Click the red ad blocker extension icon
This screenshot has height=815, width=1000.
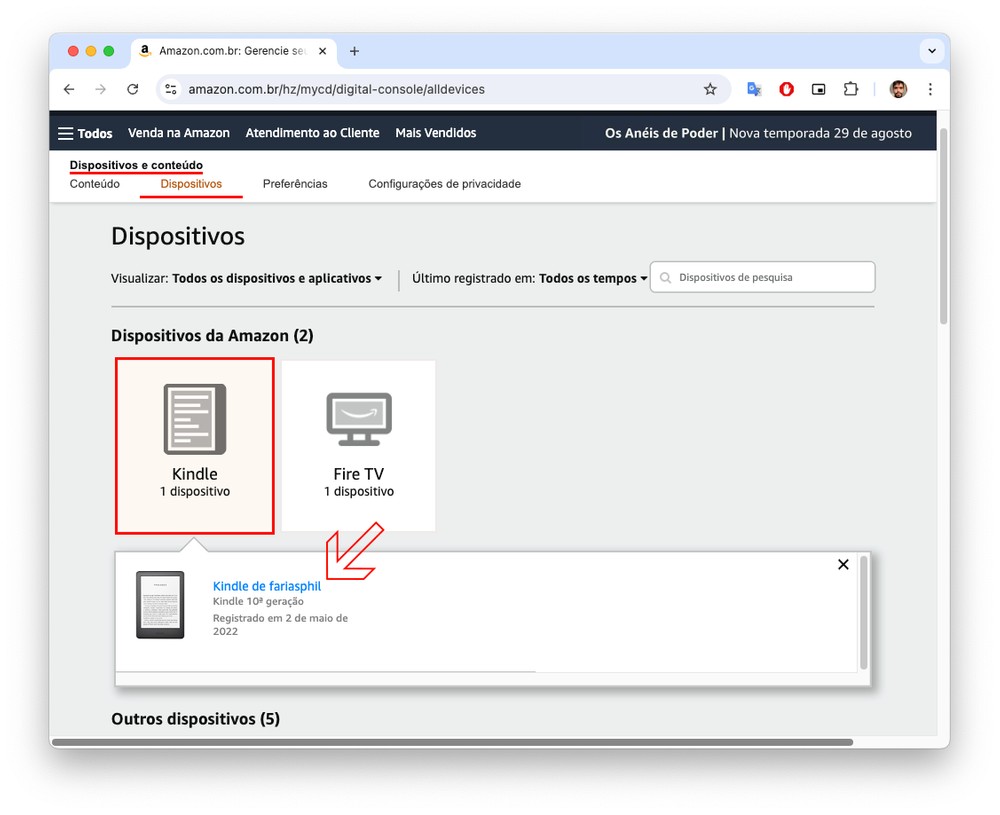pos(786,89)
